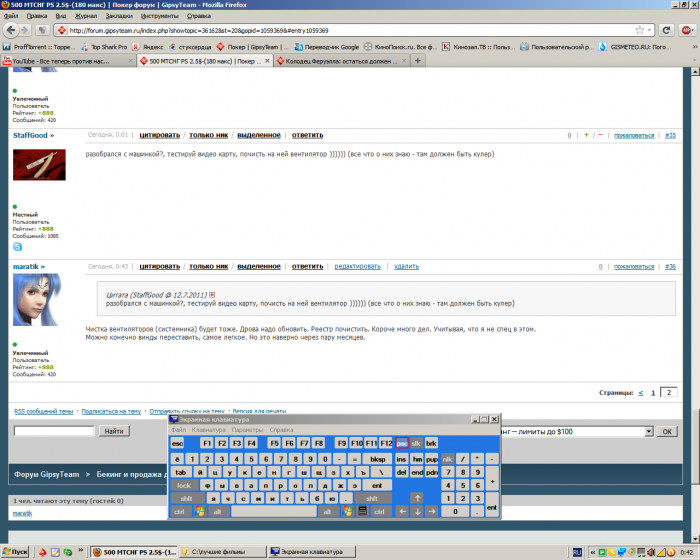The width and height of the screenshot is (700, 560).
Task: Toggle the left alt key on on-screen keyboard
Action: coord(217,511)
